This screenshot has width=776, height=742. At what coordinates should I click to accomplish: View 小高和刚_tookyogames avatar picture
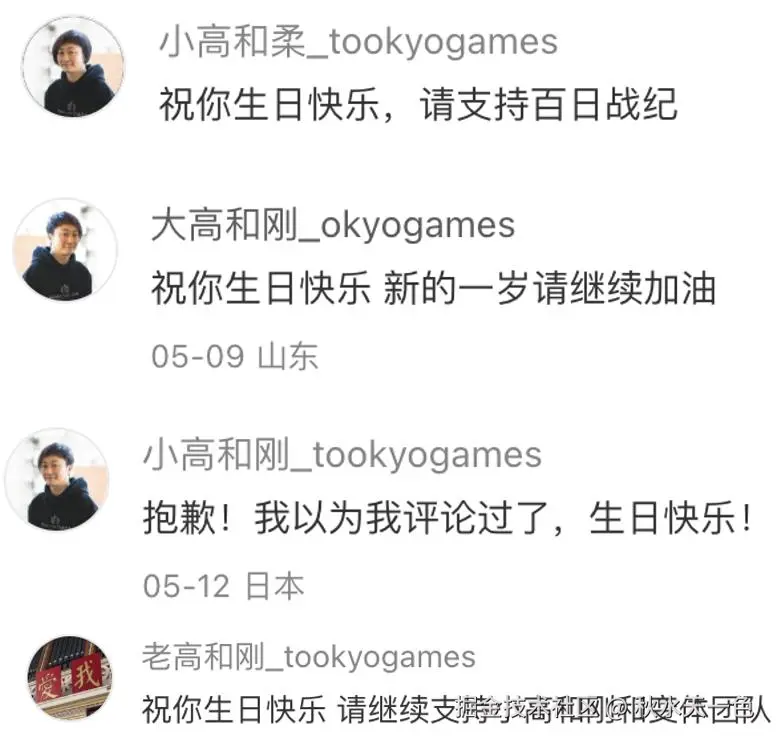(57, 480)
